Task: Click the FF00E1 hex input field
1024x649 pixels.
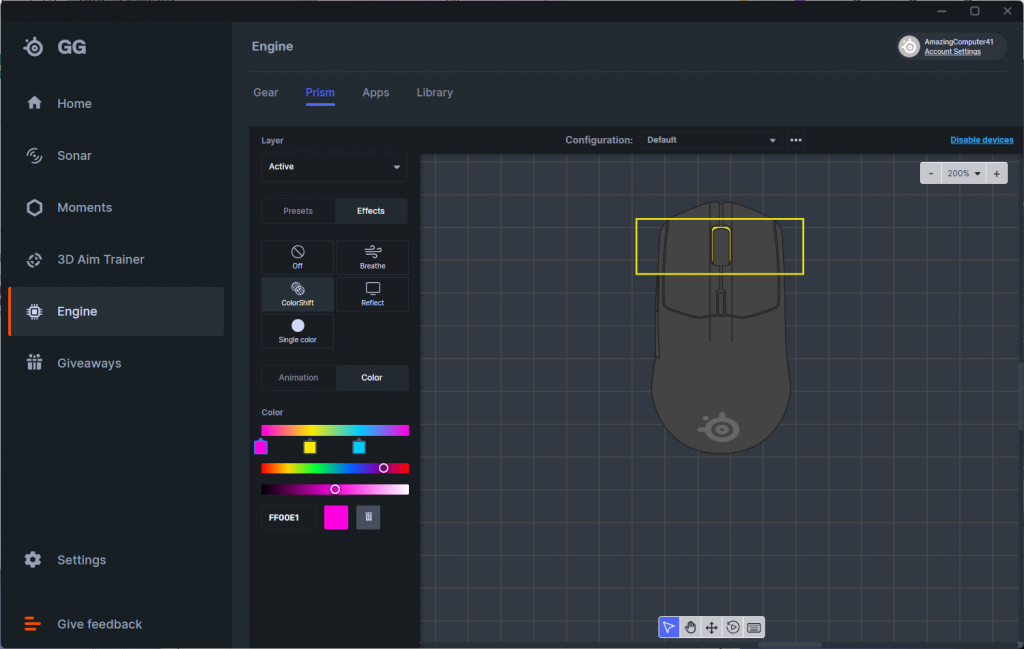Action: [288, 517]
